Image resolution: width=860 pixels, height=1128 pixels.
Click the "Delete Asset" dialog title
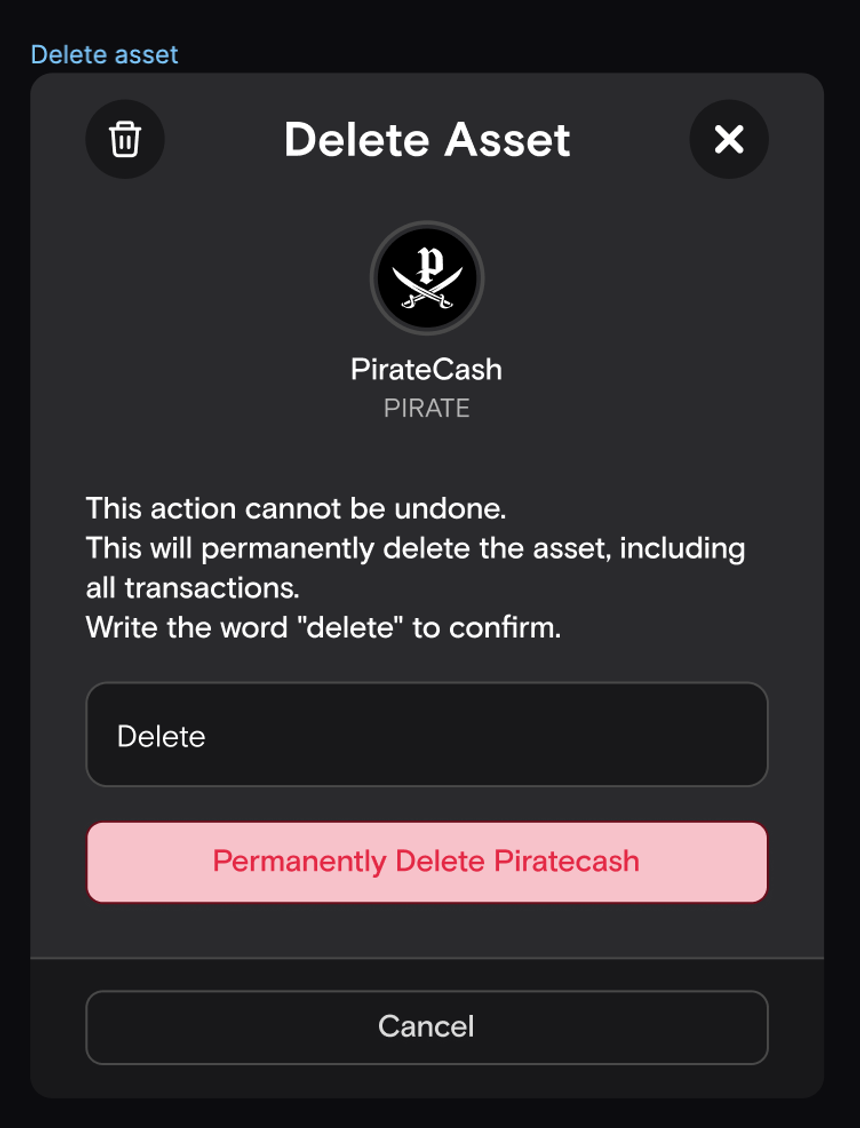[x=427, y=139]
